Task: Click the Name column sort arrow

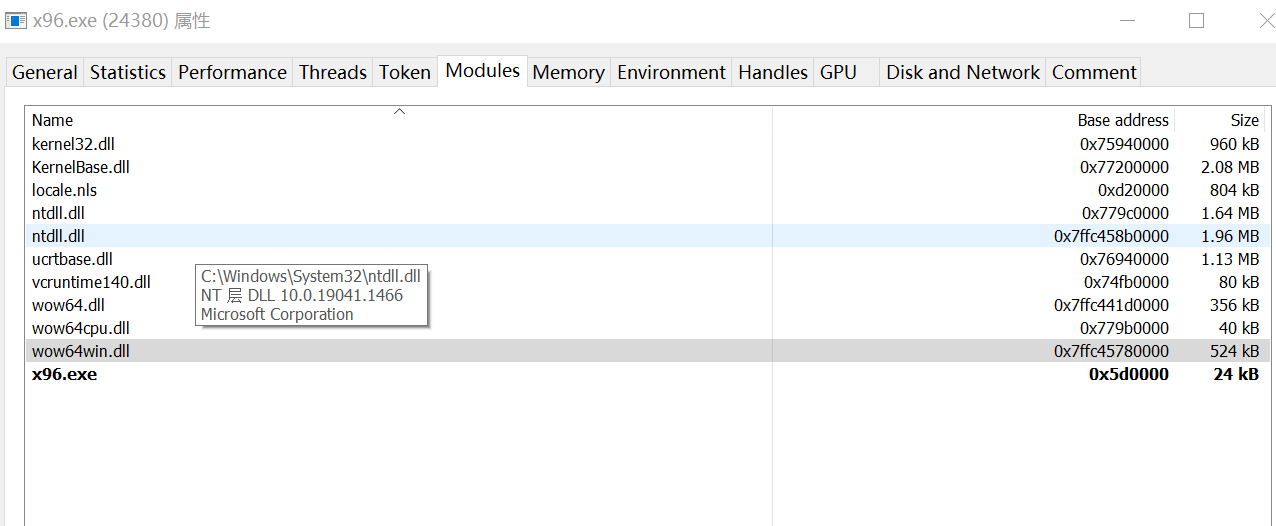Action: (399, 111)
